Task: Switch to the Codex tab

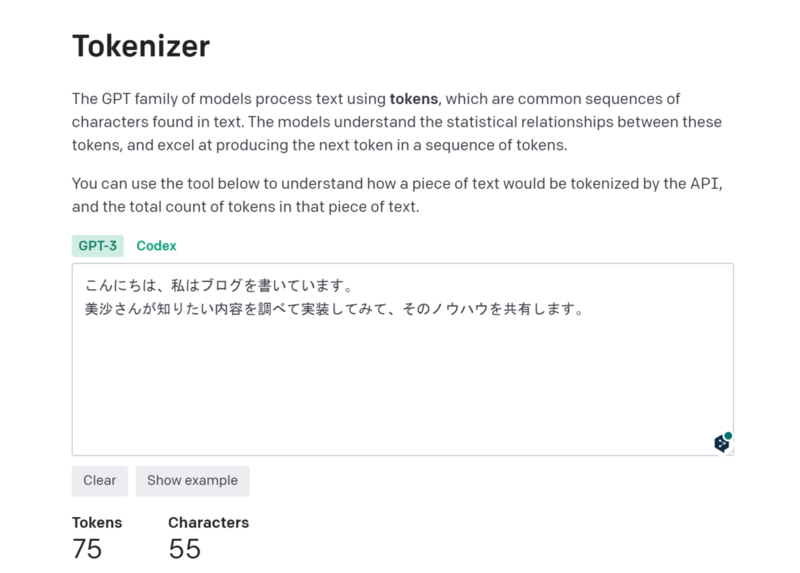Action: coord(156,246)
